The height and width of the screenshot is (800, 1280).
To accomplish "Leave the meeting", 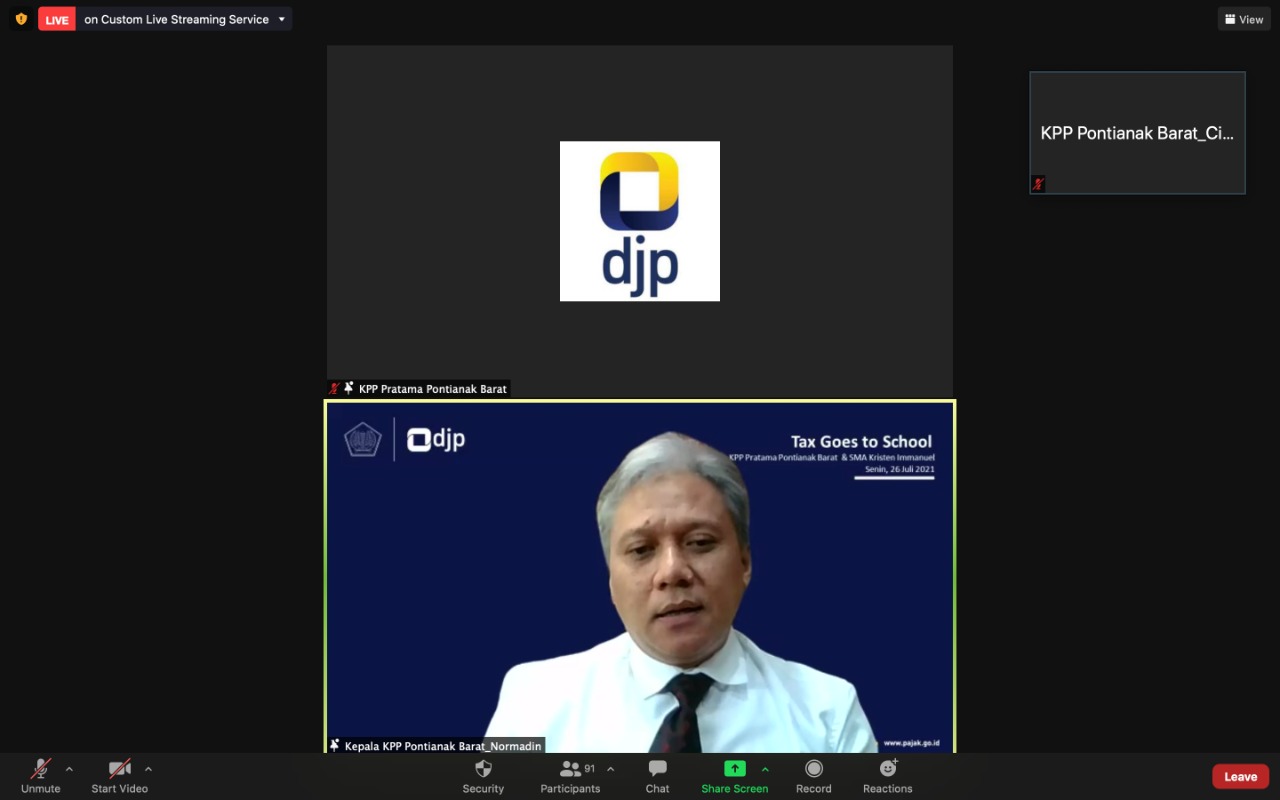I will (x=1240, y=776).
